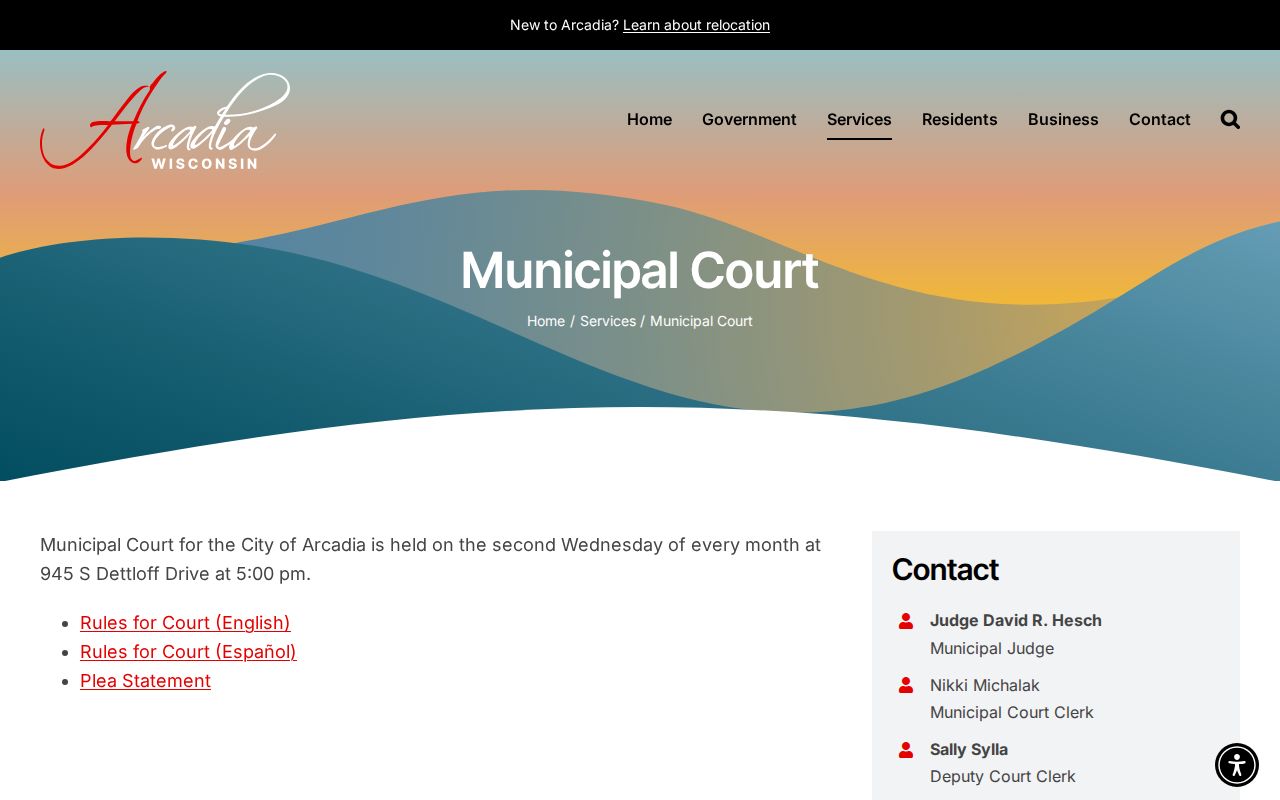Follow the Learn about relocation link
1280x800 pixels.
pyautogui.click(x=696, y=25)
